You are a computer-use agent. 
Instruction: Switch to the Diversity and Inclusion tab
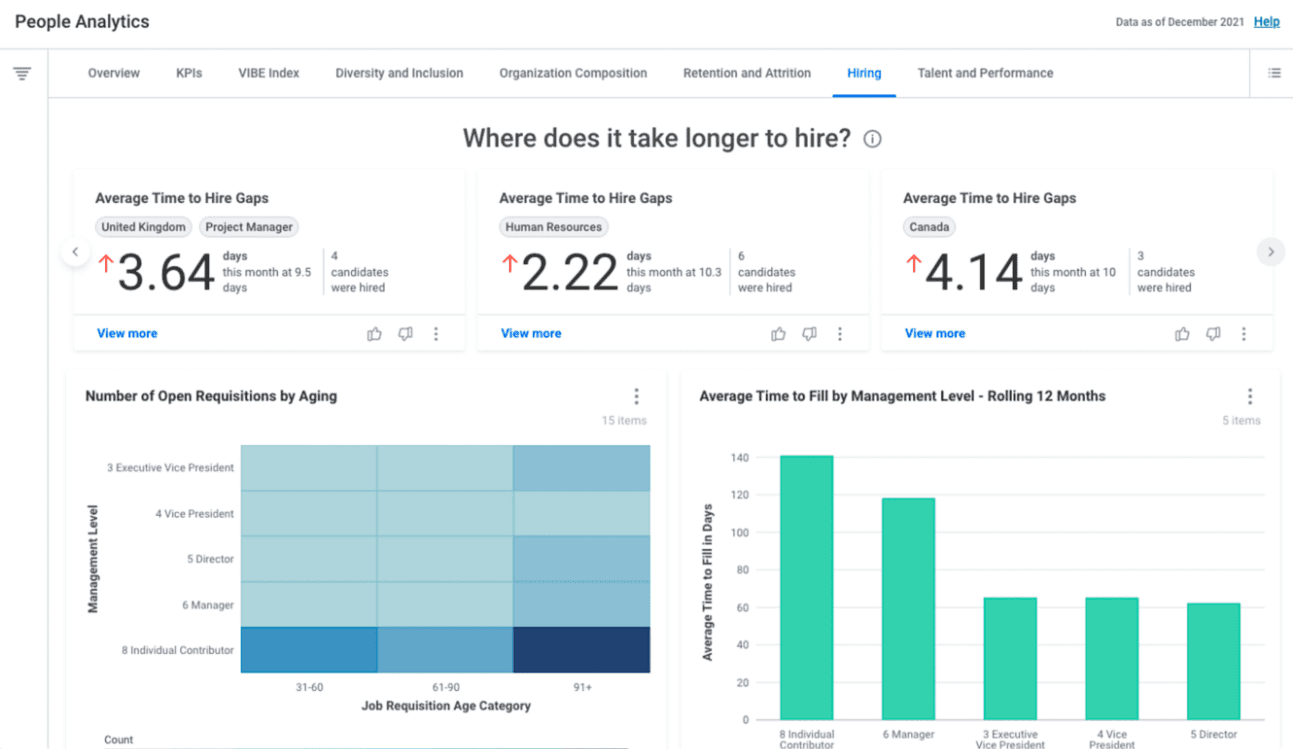399,73
